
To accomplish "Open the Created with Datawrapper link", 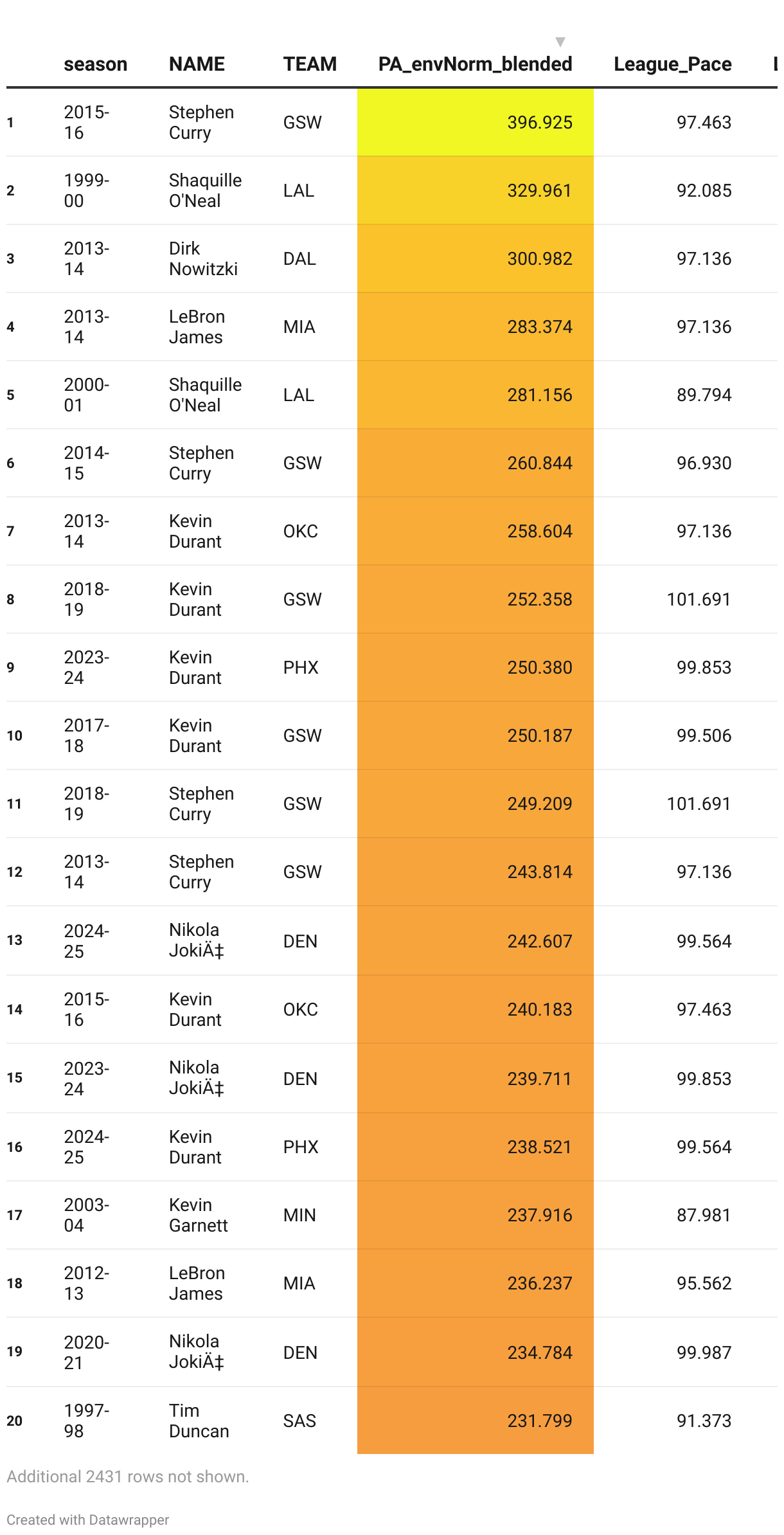I will (x=88, y=1520).
